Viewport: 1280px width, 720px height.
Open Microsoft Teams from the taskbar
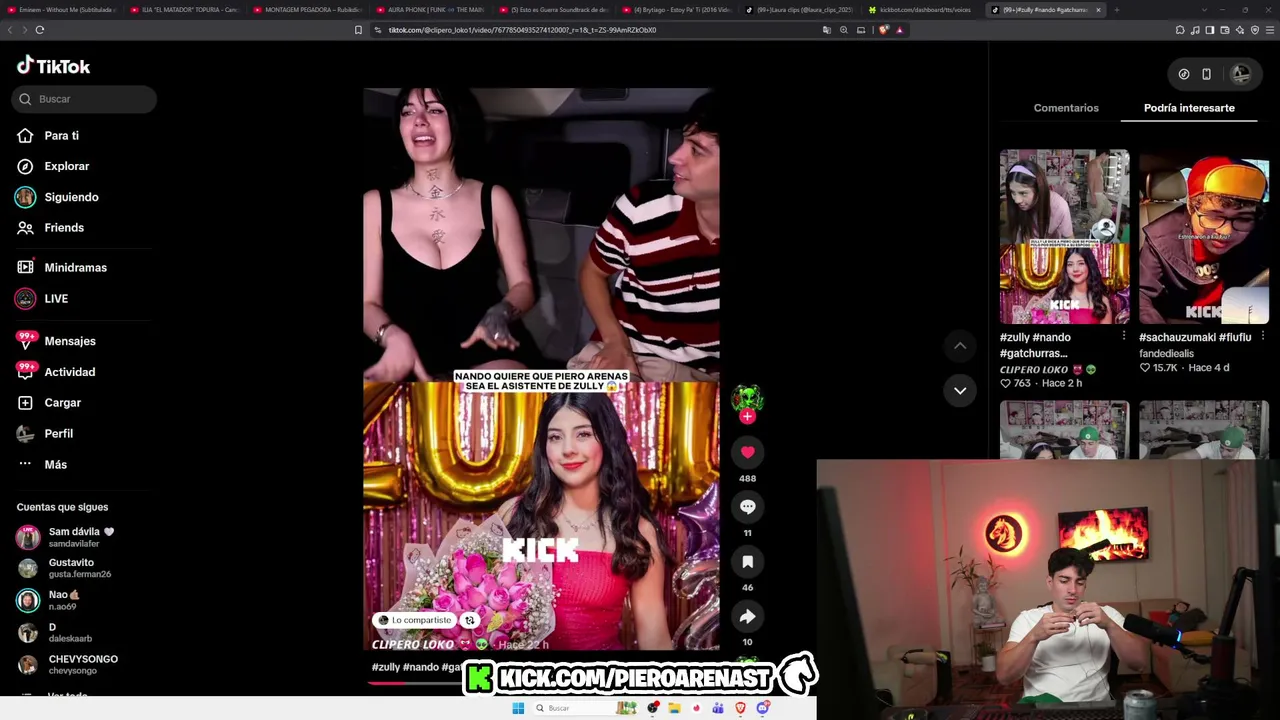pyautogui.click(x=718, y=709)
